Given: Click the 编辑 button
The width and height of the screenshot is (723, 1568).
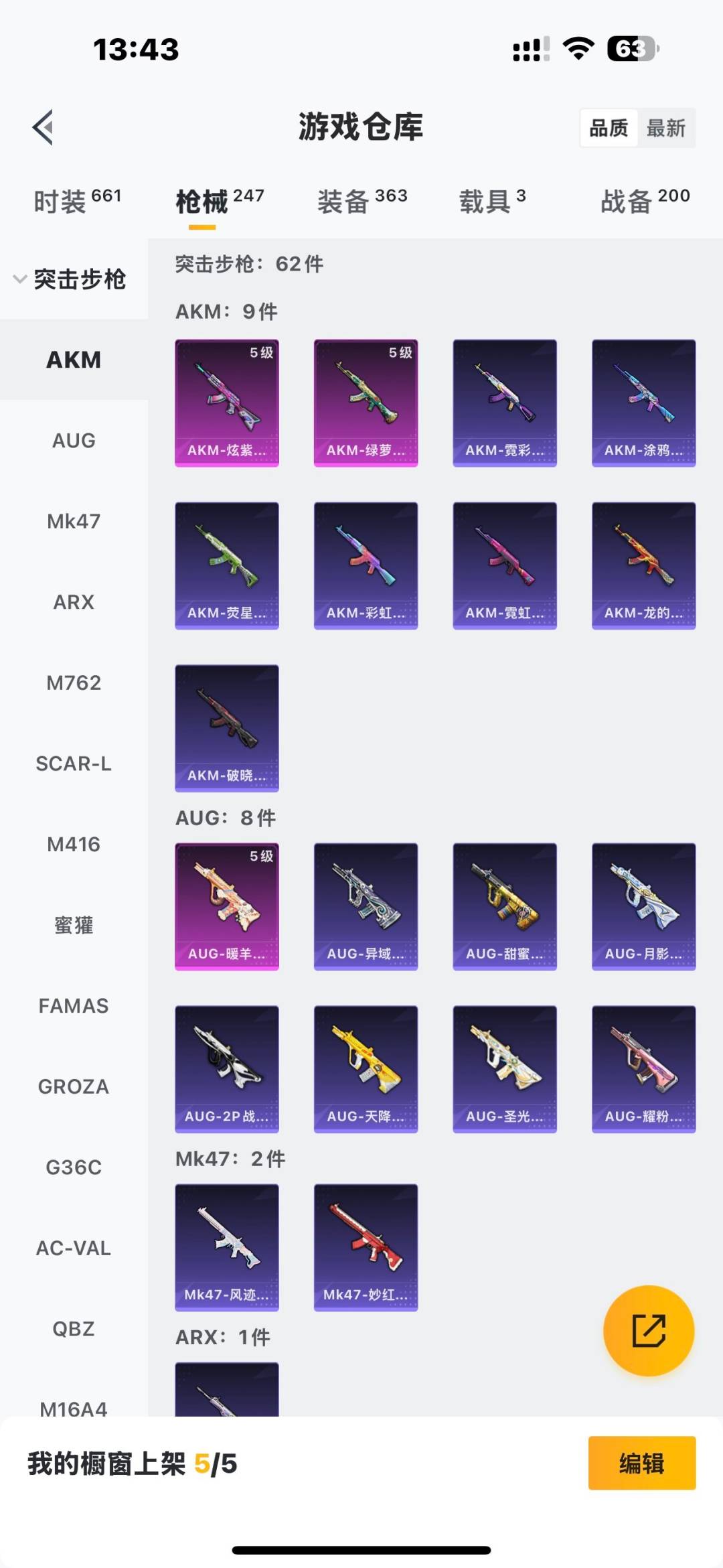Looking at the screenshot, I should (642, 1464).
